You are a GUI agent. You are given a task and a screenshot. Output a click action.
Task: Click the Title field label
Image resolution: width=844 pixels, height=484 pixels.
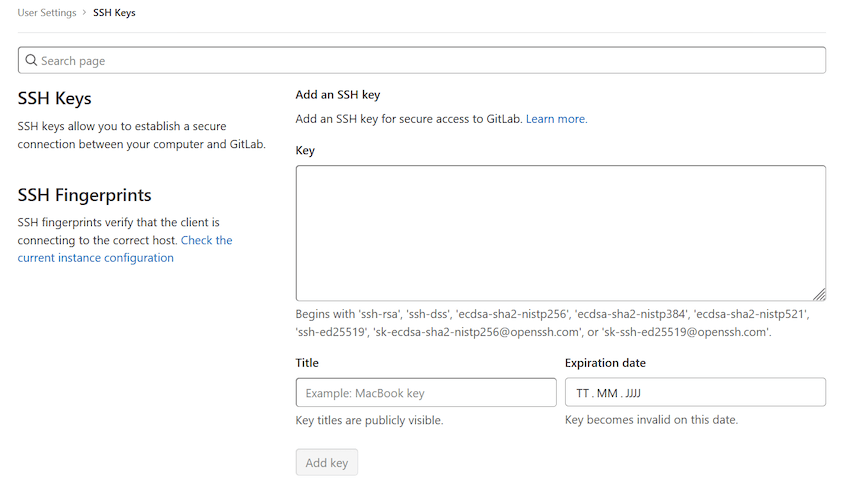[x=307, y=363]
